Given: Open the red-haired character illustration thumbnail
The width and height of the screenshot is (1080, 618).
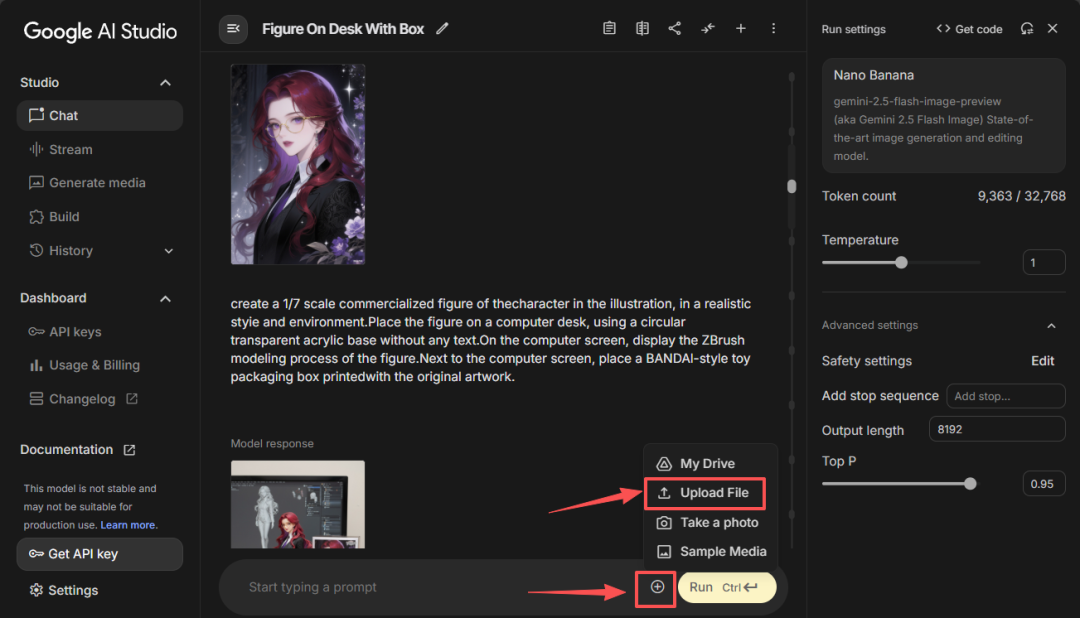Looking at the screenshot, I should point(298,165).
